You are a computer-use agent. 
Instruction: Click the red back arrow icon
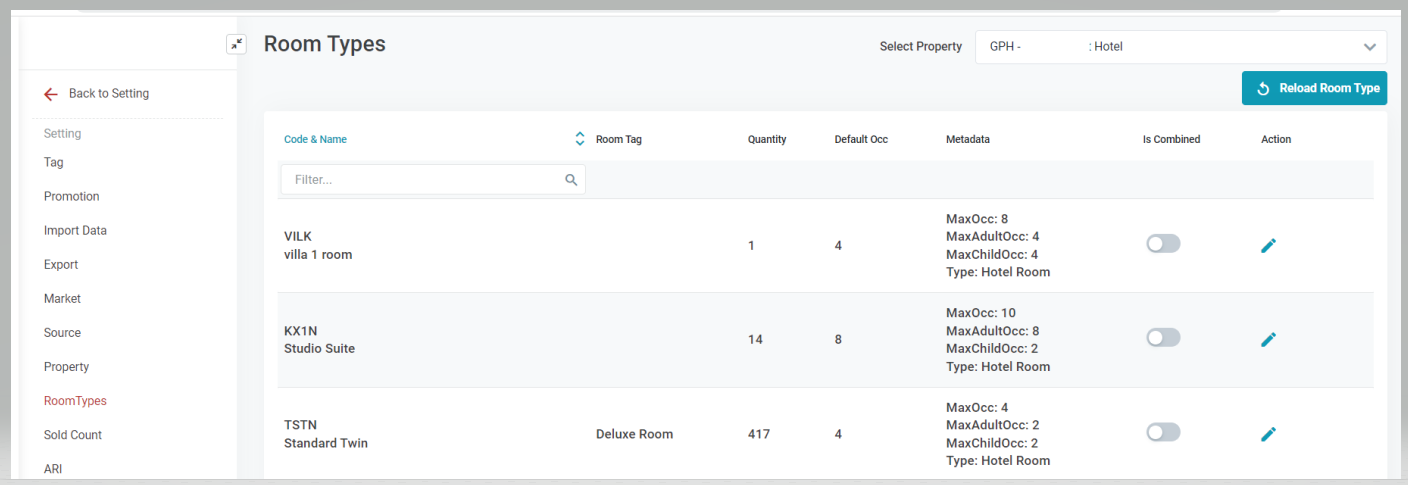pos(51,94)
